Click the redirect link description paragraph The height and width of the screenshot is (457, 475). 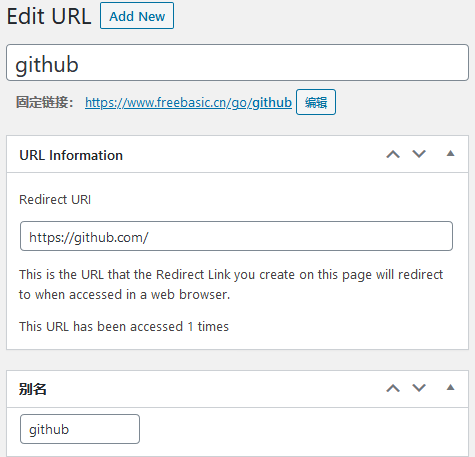click(231, 284)
